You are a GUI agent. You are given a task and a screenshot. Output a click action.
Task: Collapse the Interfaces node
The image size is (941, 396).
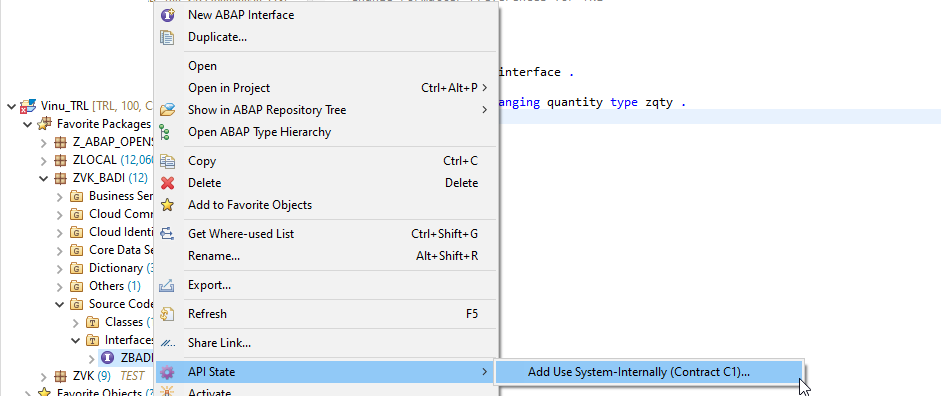(76, 340)
